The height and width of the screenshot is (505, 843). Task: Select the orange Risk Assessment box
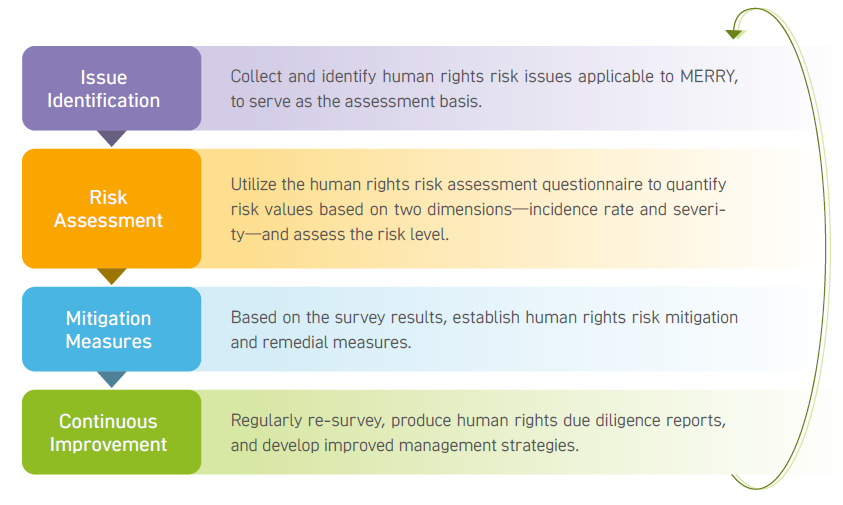point(111,209)
